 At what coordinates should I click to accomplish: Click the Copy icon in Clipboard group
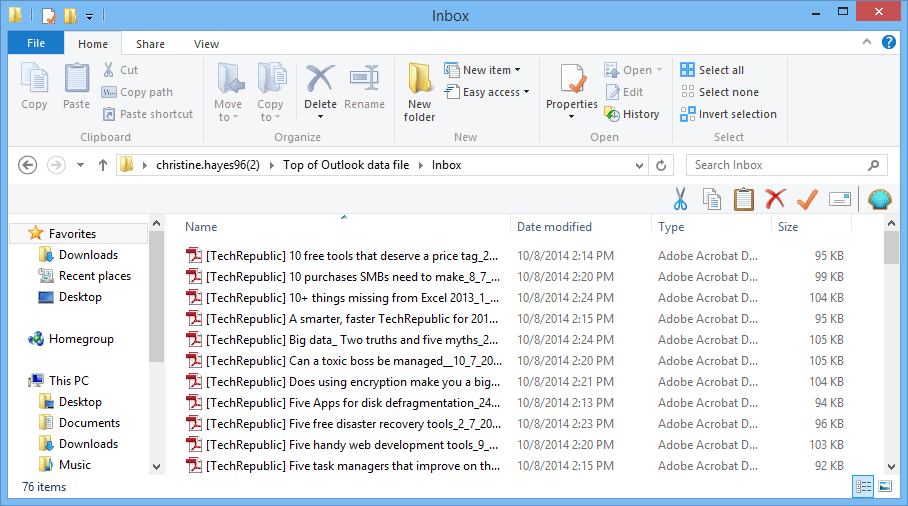coord(34,79)
